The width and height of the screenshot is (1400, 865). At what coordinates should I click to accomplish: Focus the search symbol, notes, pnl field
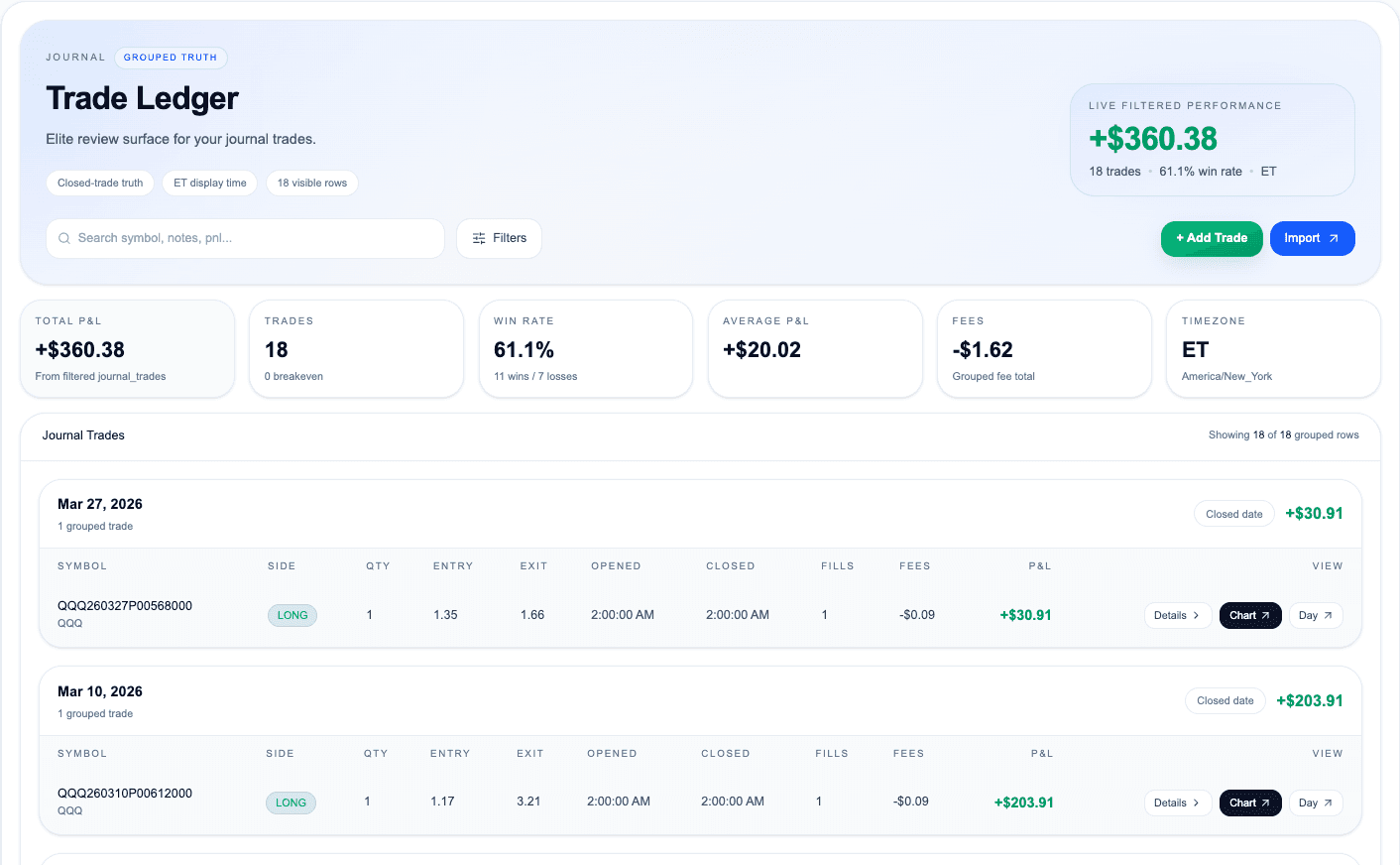coord(245,238)
